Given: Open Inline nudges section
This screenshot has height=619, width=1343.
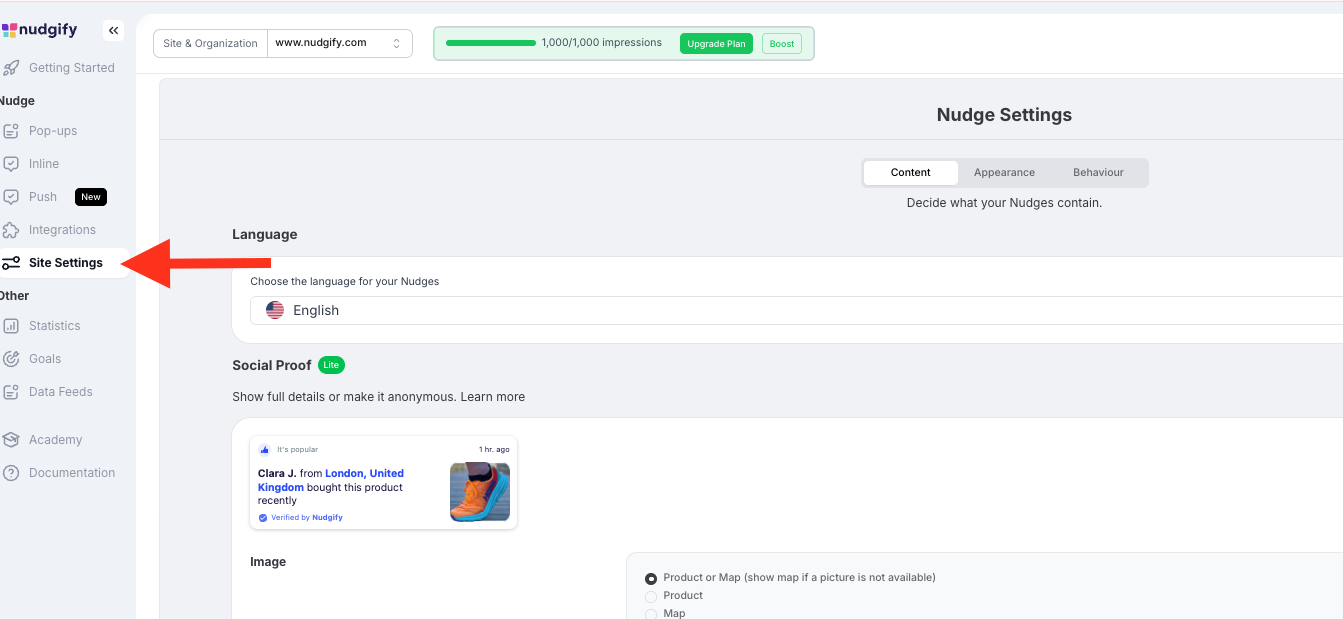Looking at the screenshot, I should pyautogui.click(x=44, y=164).
